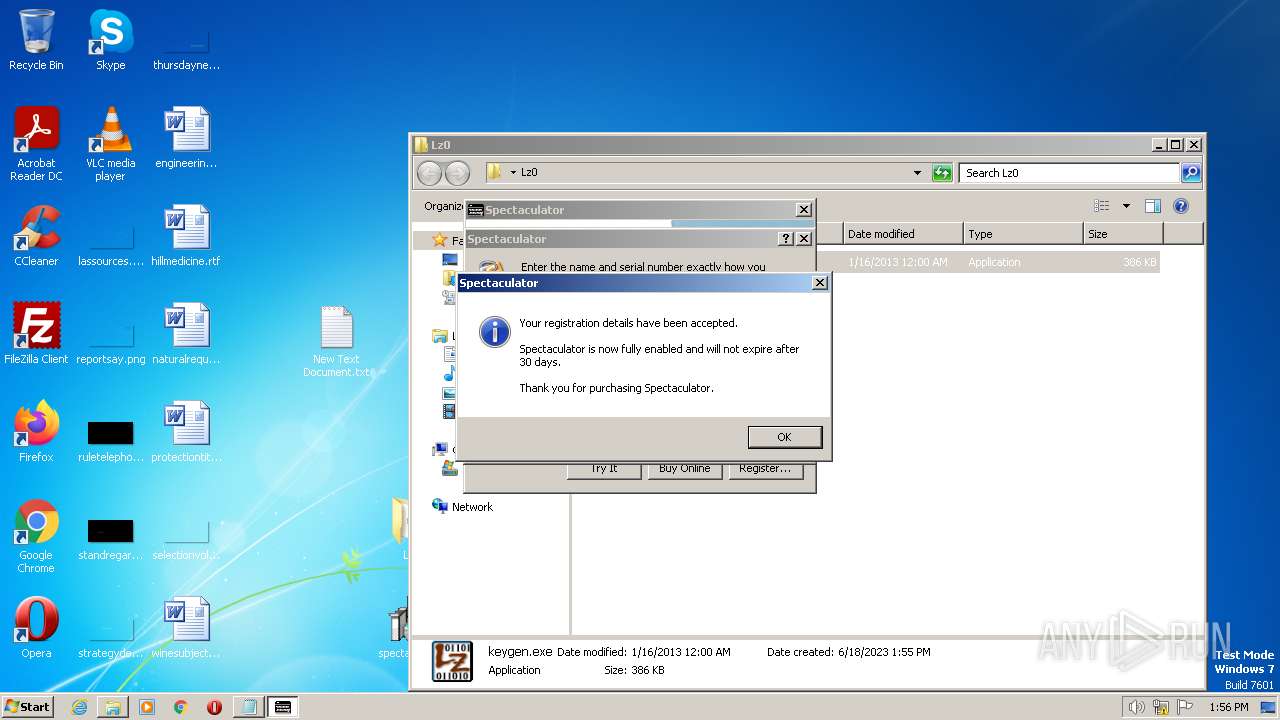Open Windows Explorer taskbar button
This screenshot has width=1280, height=720.
(113, 707)
